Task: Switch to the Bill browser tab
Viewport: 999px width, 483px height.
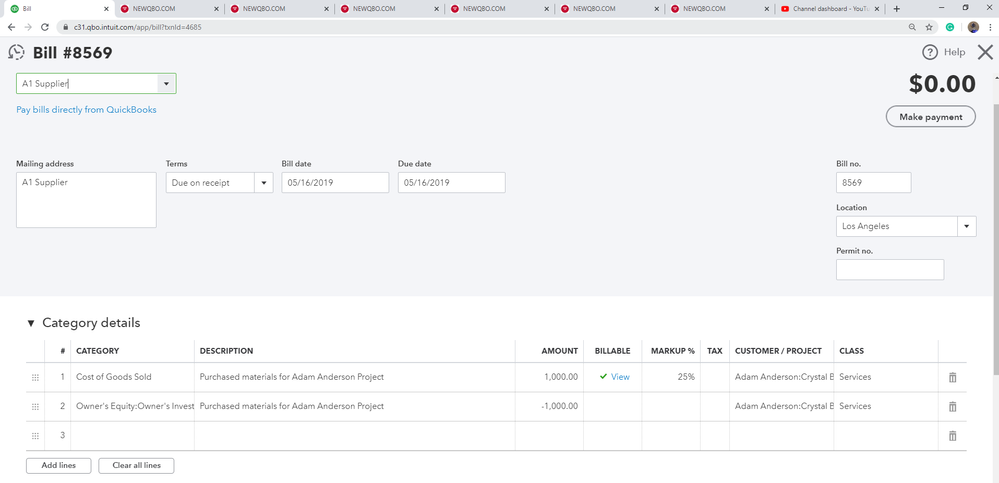Action: click(x=59, y=9)
